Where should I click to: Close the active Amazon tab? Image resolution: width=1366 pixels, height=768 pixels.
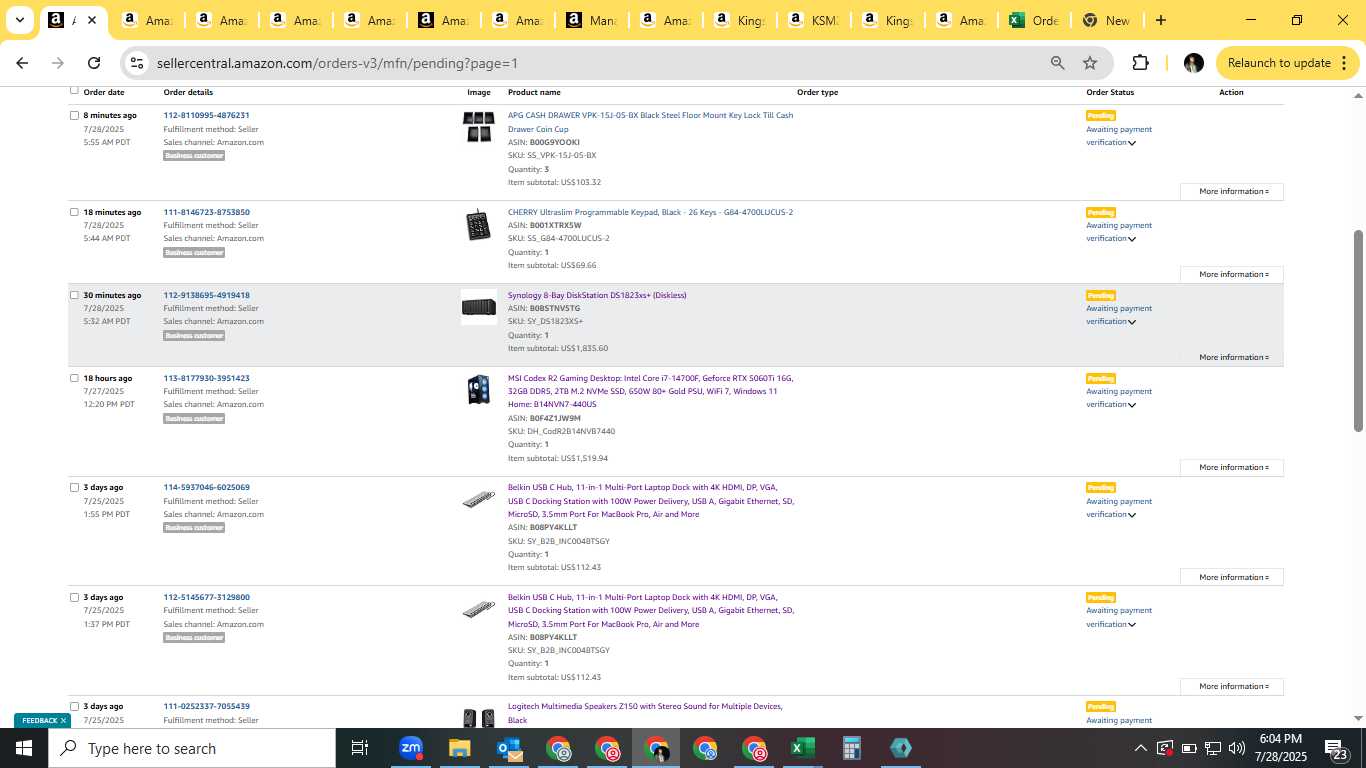(x=92, y=20)
